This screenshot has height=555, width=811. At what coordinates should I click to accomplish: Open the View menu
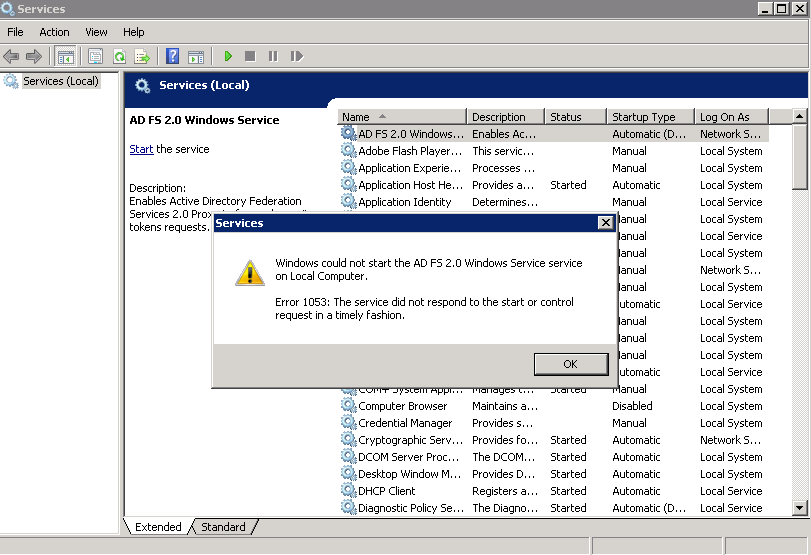[96, 32]
